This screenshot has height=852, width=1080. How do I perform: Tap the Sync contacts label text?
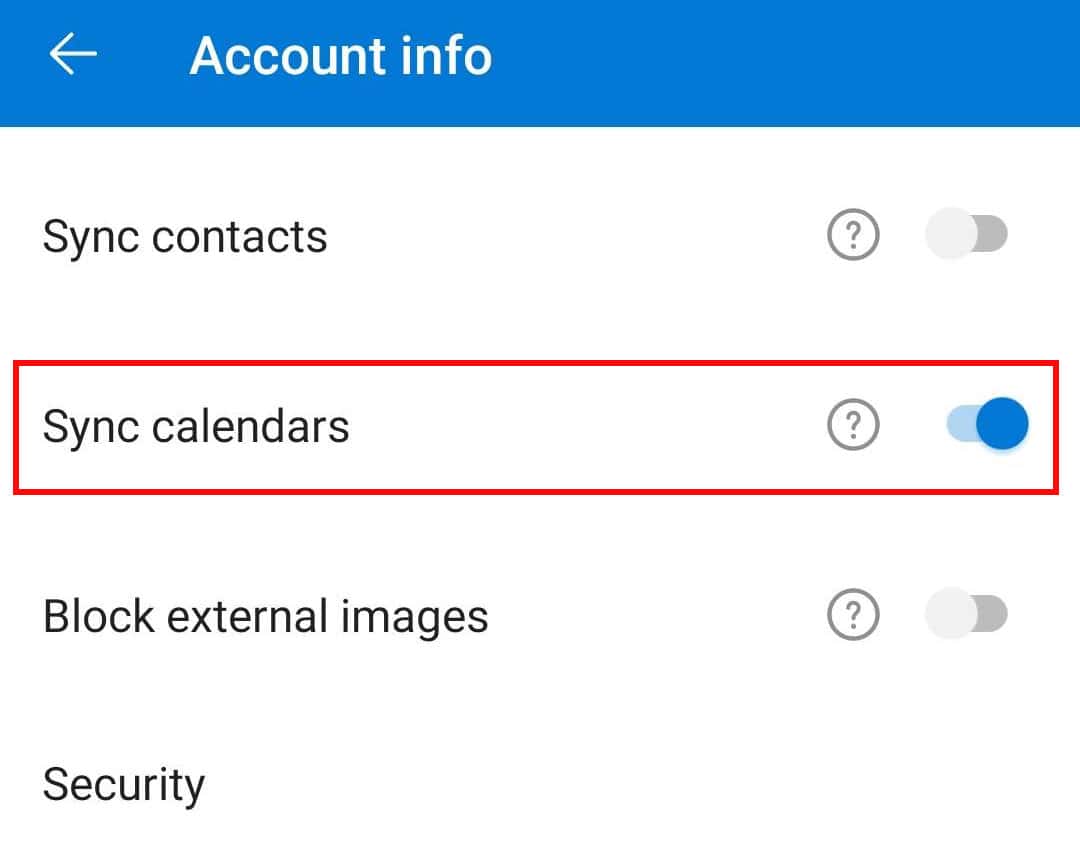coord(184,235)
